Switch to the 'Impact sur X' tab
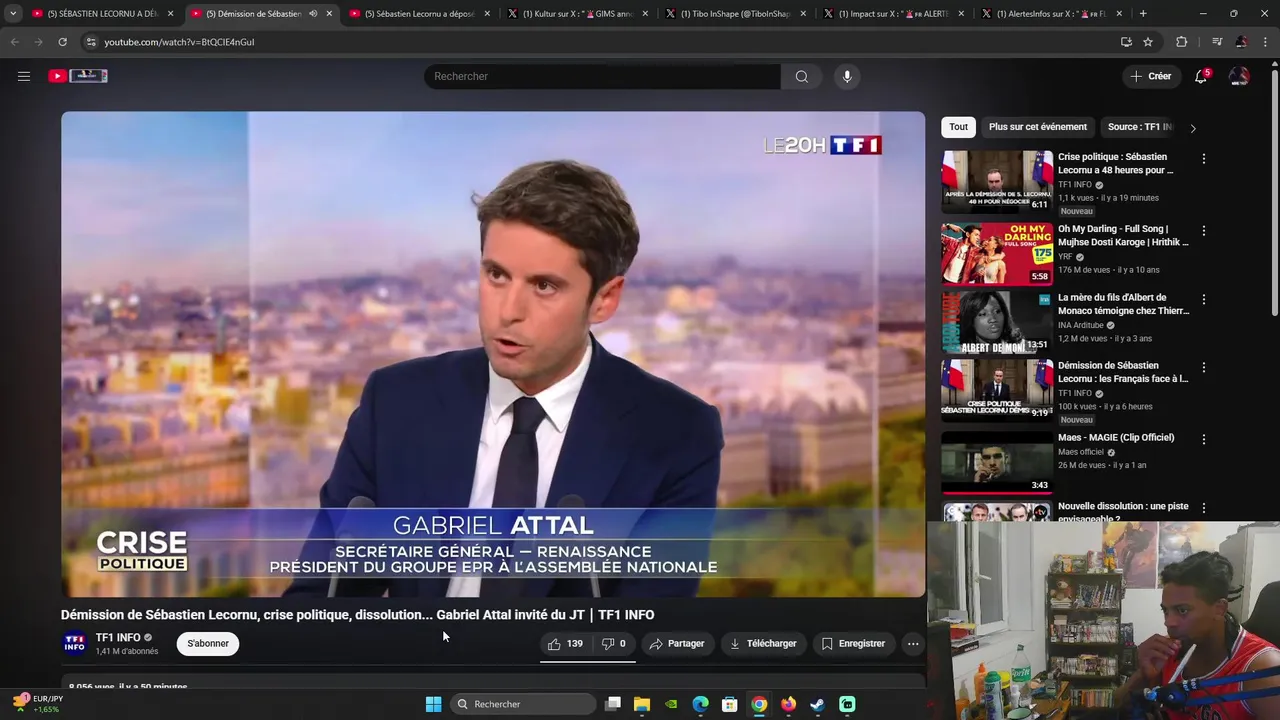Image resolution: width=1280 pixels, height=720 pixels. coord(893,14)
